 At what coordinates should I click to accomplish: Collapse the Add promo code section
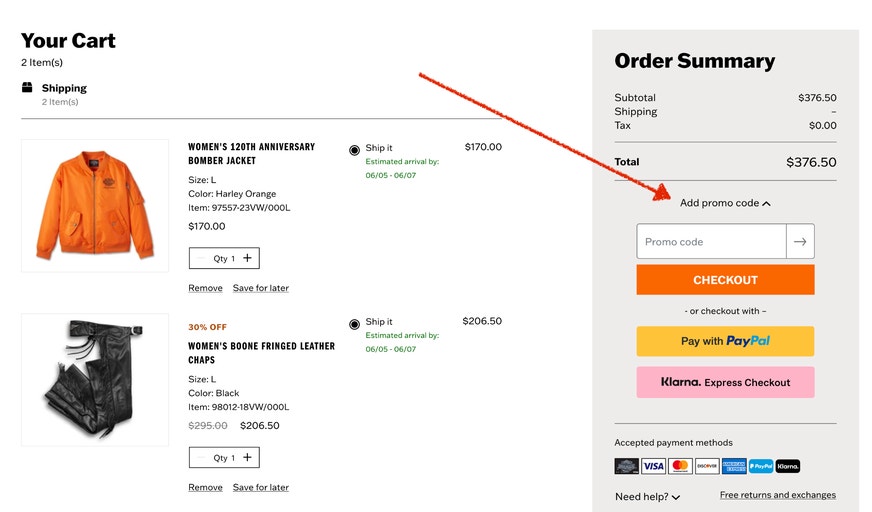(x=725, y=203)
